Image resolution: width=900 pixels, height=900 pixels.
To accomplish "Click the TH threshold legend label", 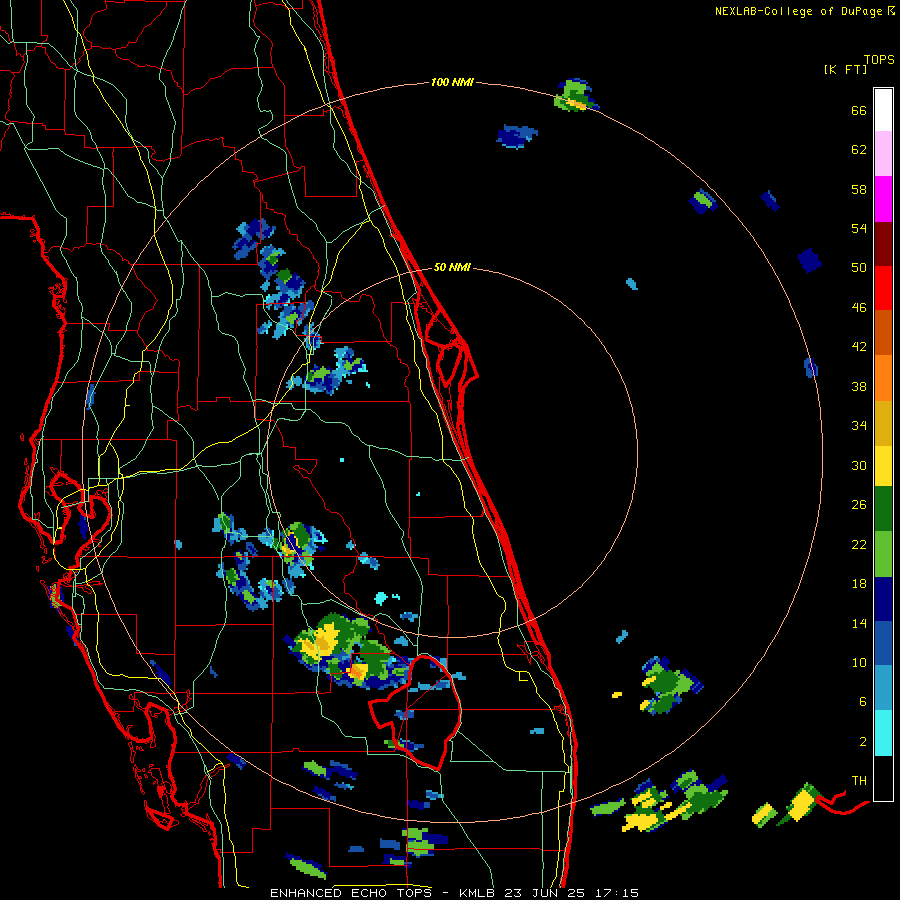I will (859, 781).
